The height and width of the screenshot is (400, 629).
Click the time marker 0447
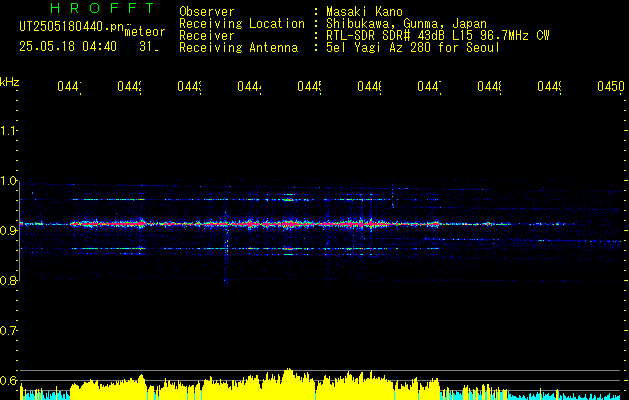coord(429,86)
